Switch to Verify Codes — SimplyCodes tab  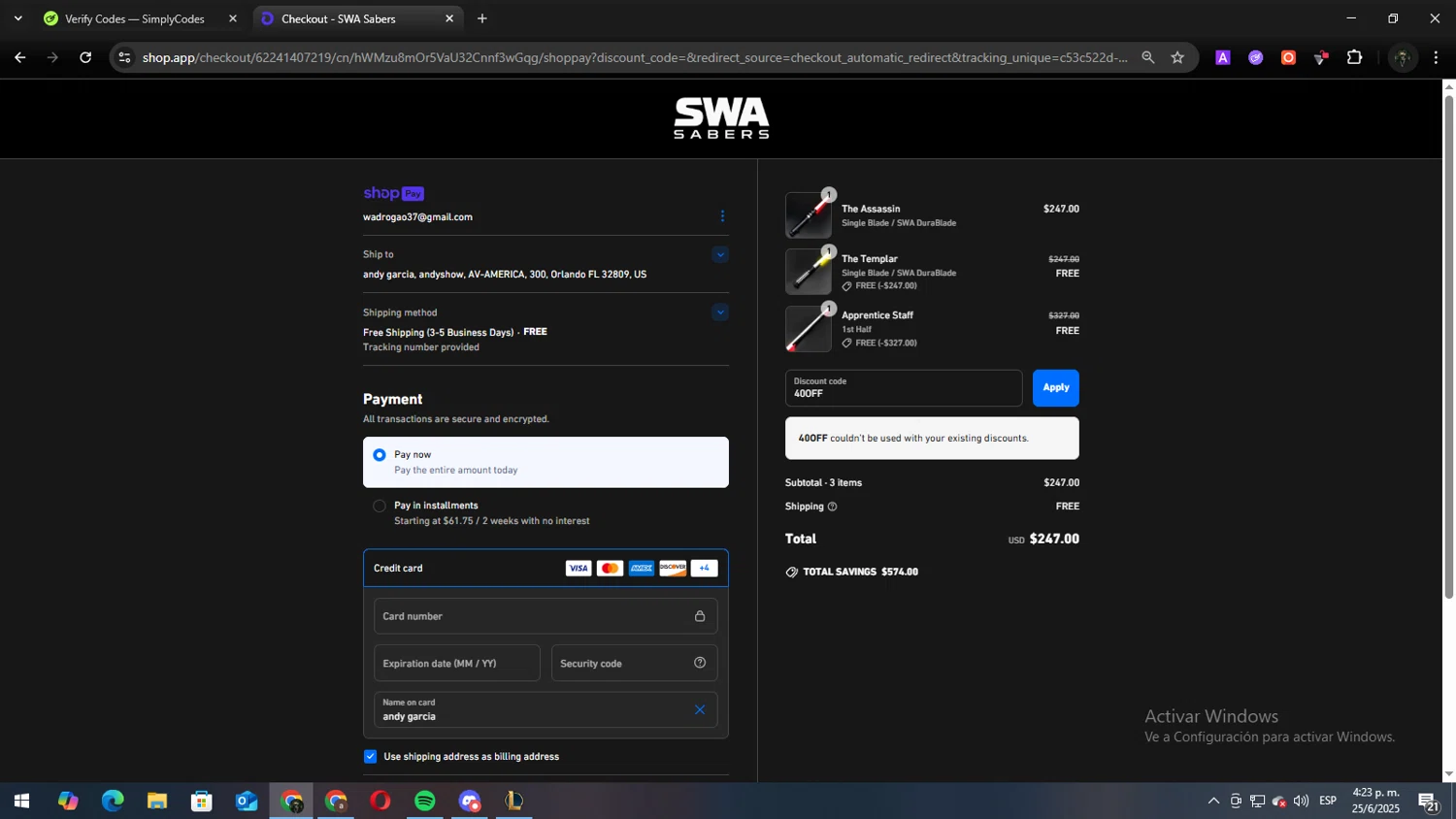135,18
